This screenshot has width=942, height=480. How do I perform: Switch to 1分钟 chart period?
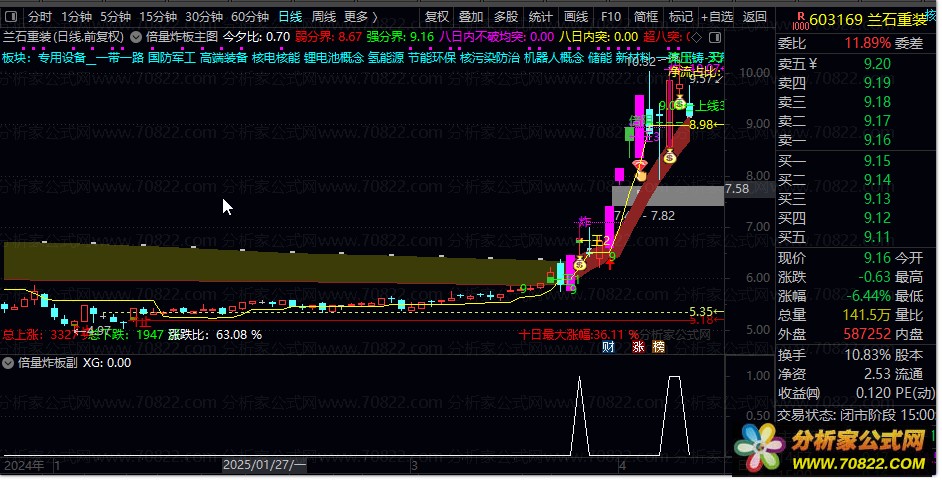click(x=76, y=17)
